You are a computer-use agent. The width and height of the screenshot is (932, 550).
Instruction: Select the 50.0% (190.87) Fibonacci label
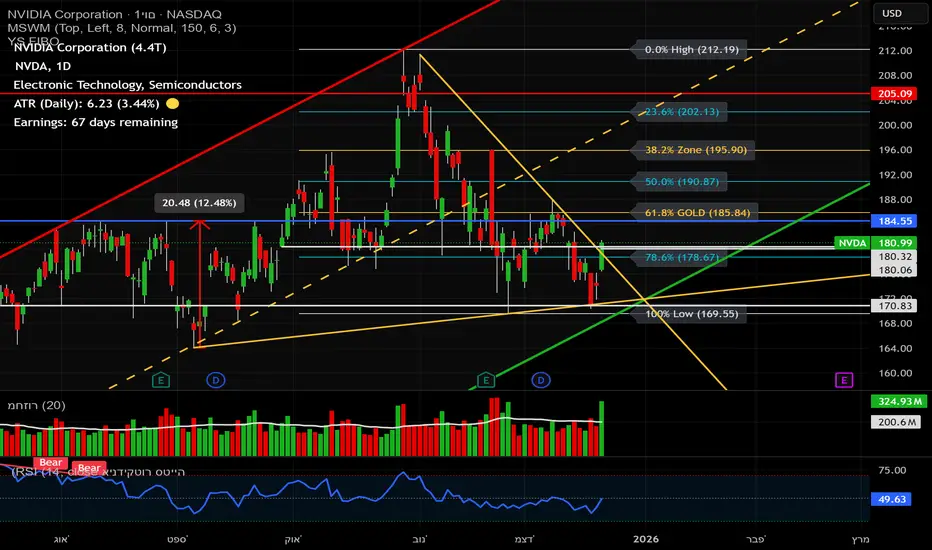click(681, 181)
